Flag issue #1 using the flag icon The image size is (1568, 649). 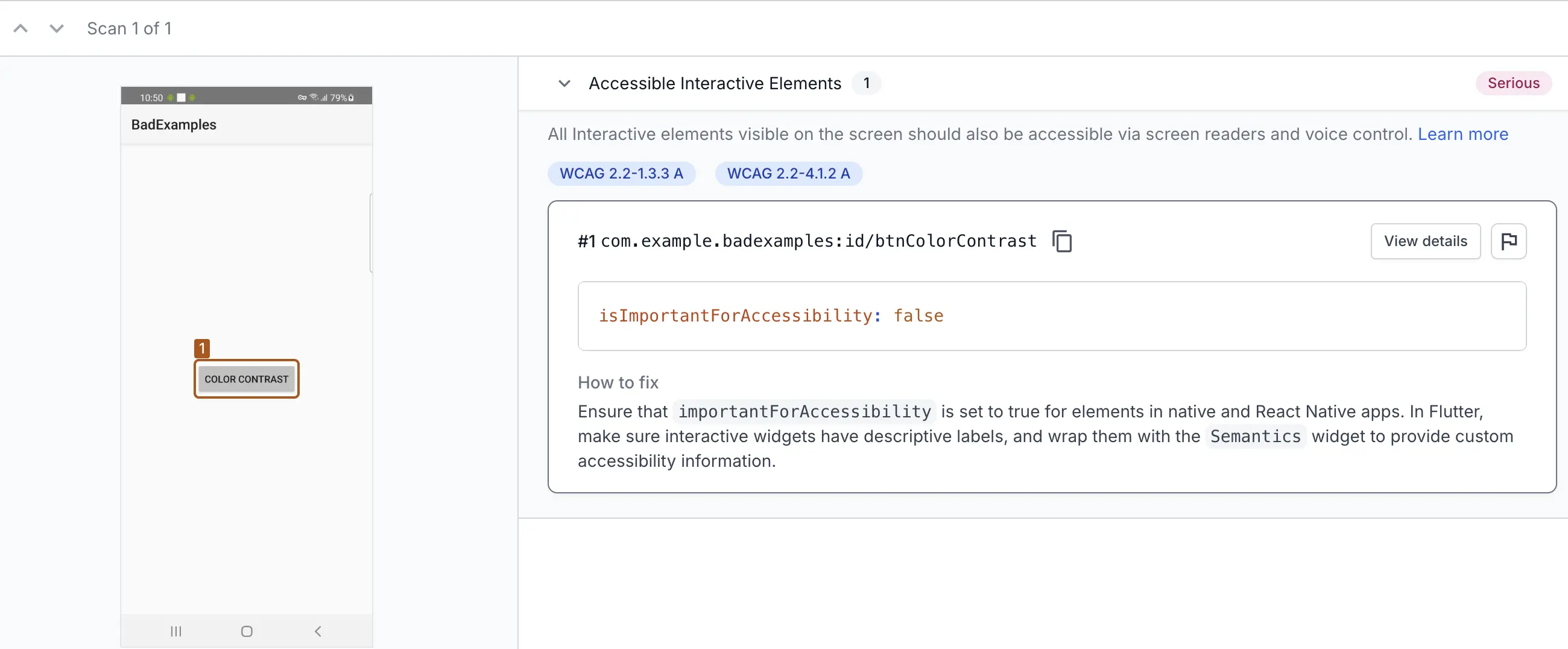tap(1508, 241)
